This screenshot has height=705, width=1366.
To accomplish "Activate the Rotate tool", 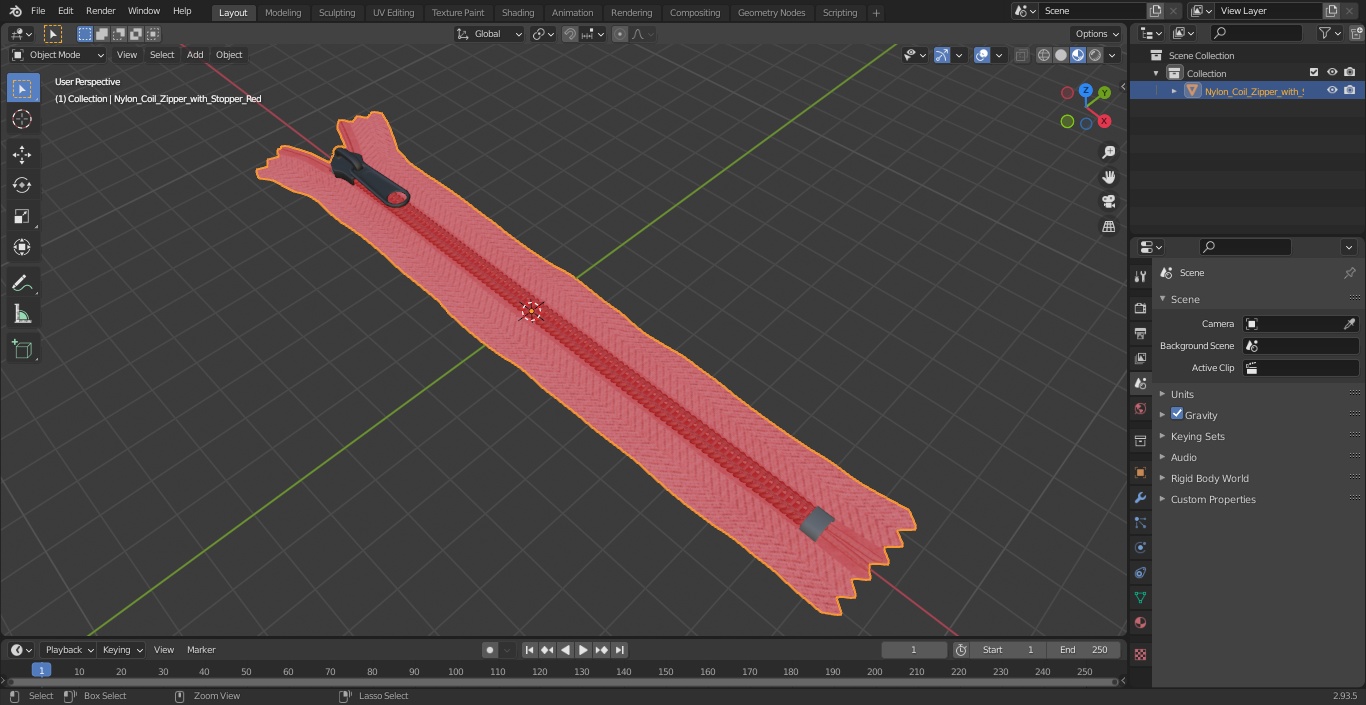I will pos(22,185).
